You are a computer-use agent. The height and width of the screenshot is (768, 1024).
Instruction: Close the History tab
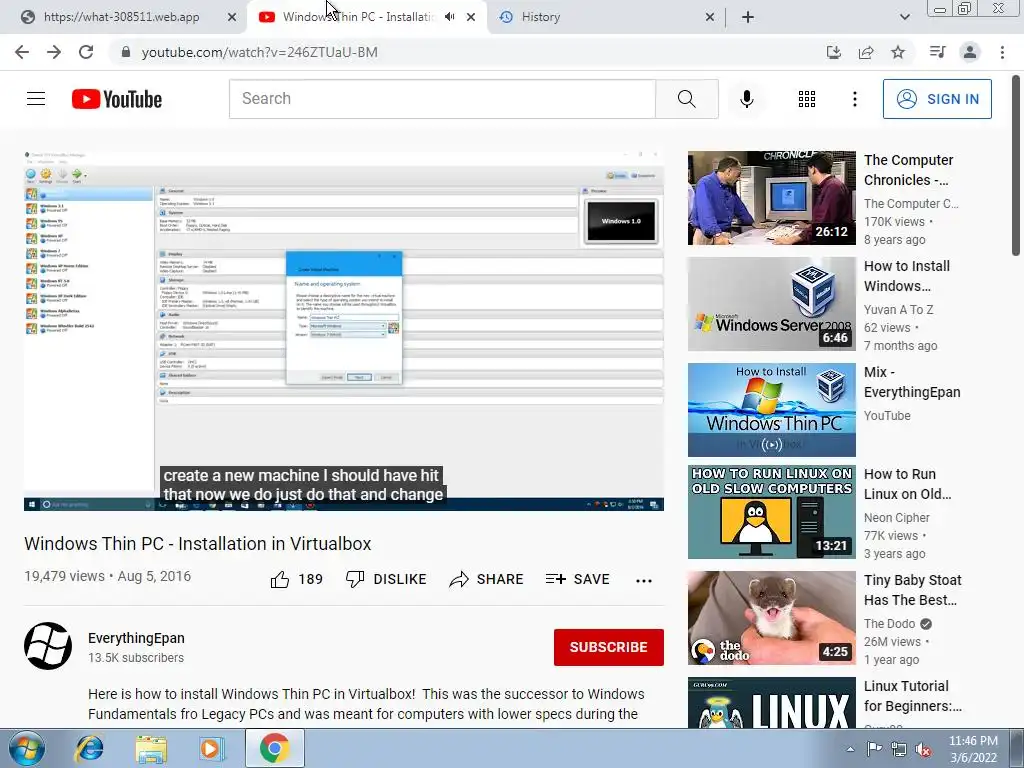[710, 17]
